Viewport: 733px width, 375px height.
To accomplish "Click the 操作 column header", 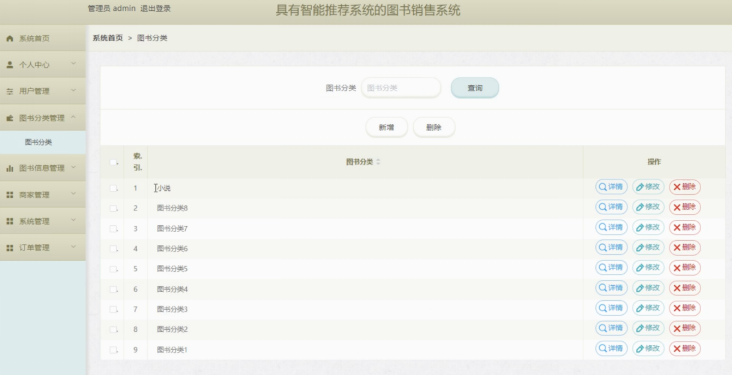I will point(654,162).
